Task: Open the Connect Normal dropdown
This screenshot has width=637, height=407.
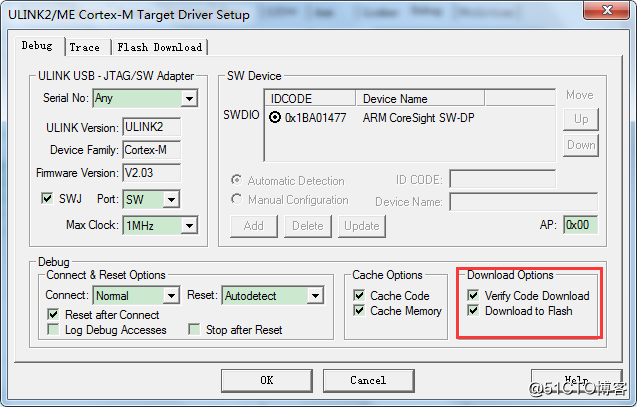Action: (x=171, y=296)
